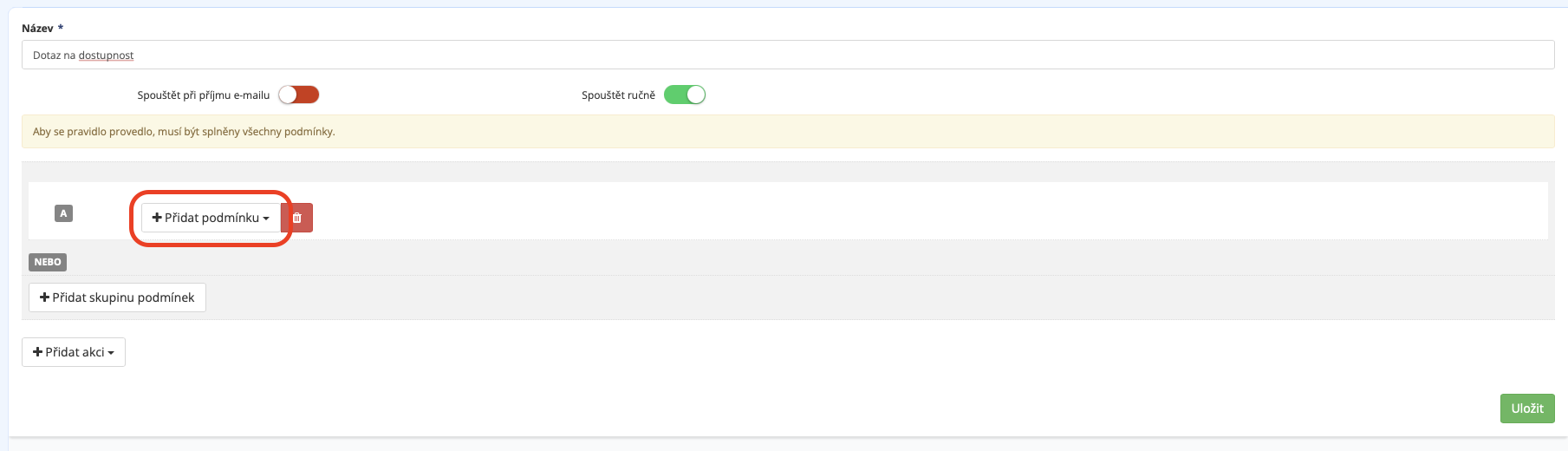Click the Spouštět ručně label text
Screen dimensions: 1568x451
click(618, 95)
